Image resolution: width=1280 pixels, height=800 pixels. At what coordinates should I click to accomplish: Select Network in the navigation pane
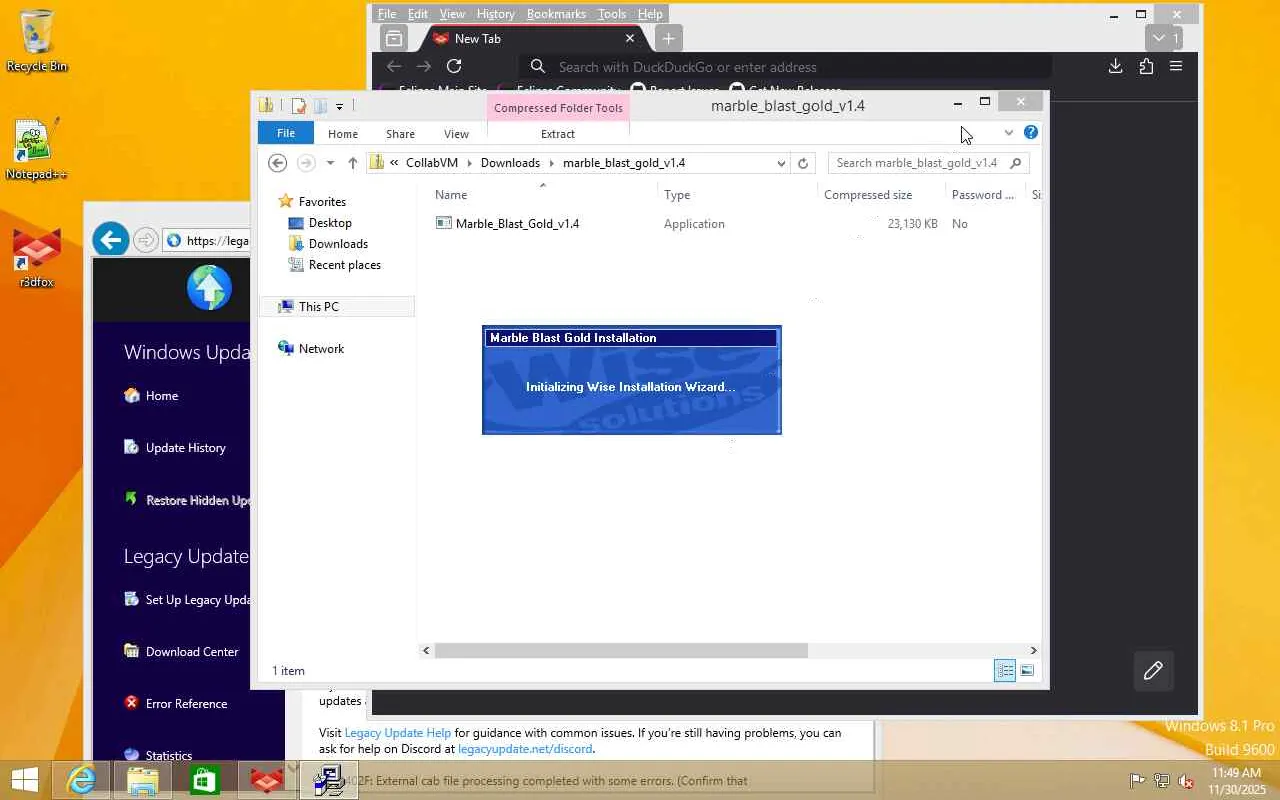click(x=321, y=349)
